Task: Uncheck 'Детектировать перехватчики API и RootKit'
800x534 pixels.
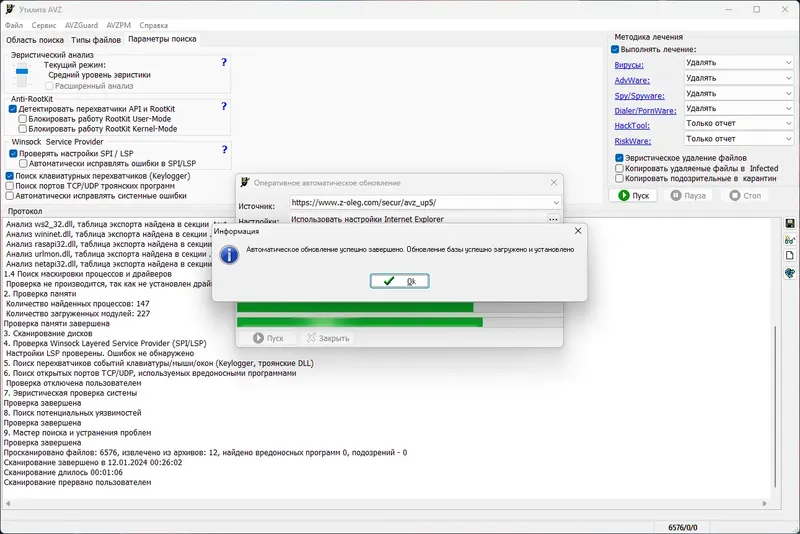Action: click(13, 109)
